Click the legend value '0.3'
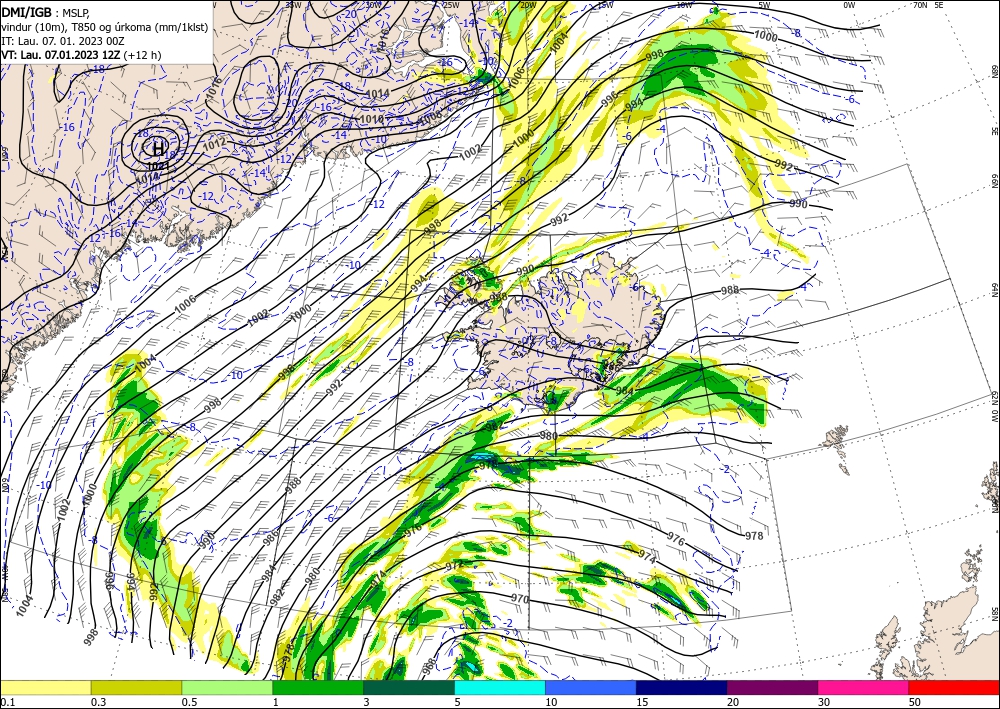The image size is (1000, 709). pos(98,702)
